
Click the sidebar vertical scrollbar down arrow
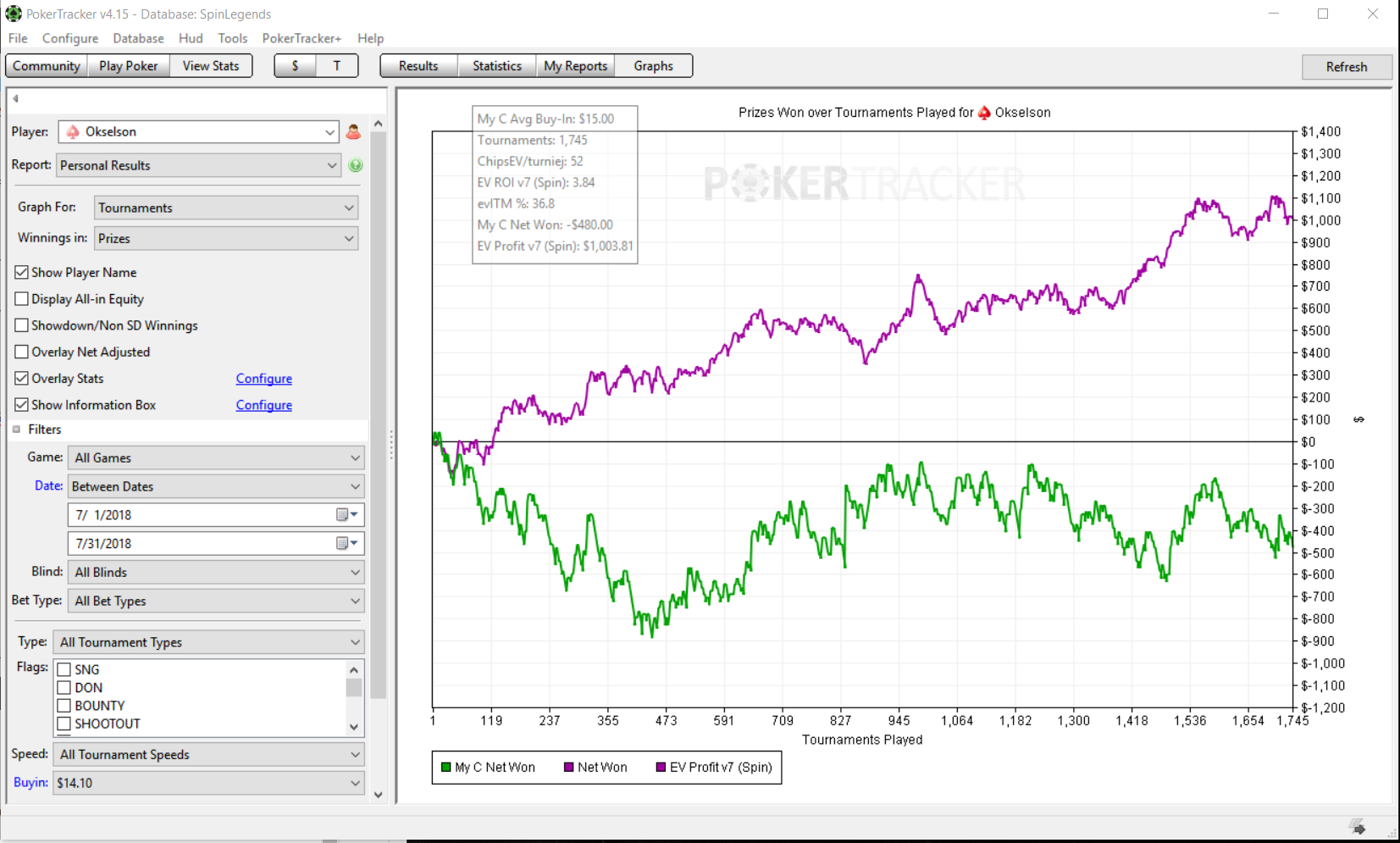click(379, 795)
